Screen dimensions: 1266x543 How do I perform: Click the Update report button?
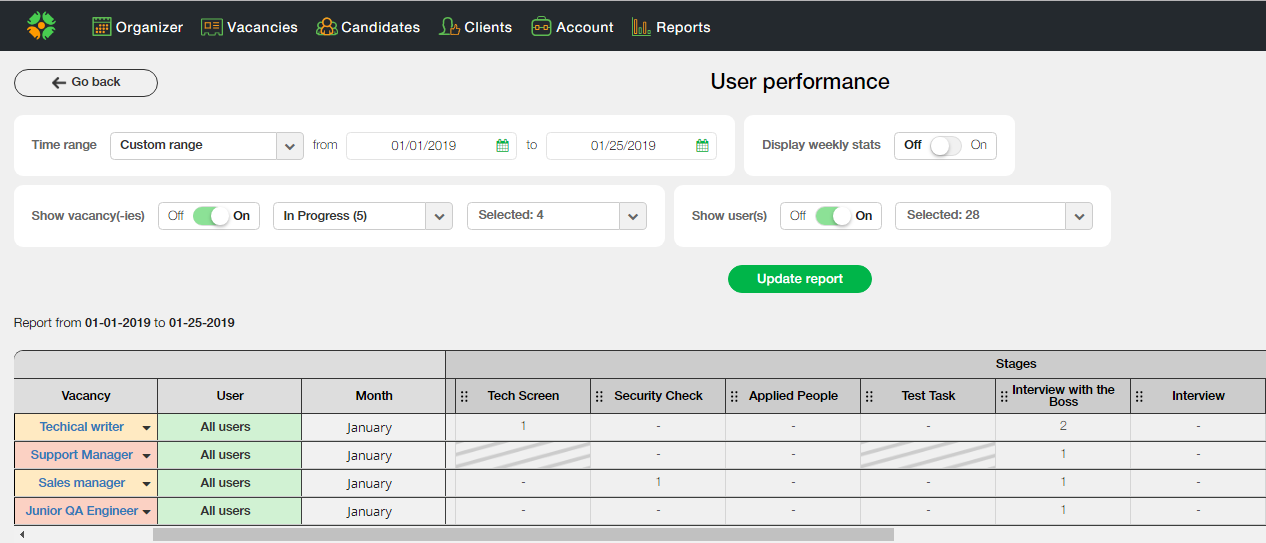(799, 279)
